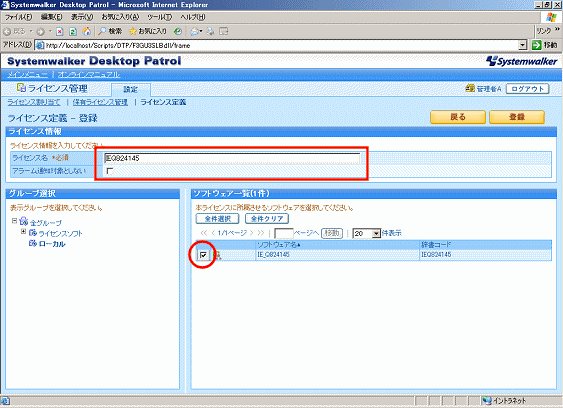
Task: Click the 全グループ group icon
Action: point(24,222)
